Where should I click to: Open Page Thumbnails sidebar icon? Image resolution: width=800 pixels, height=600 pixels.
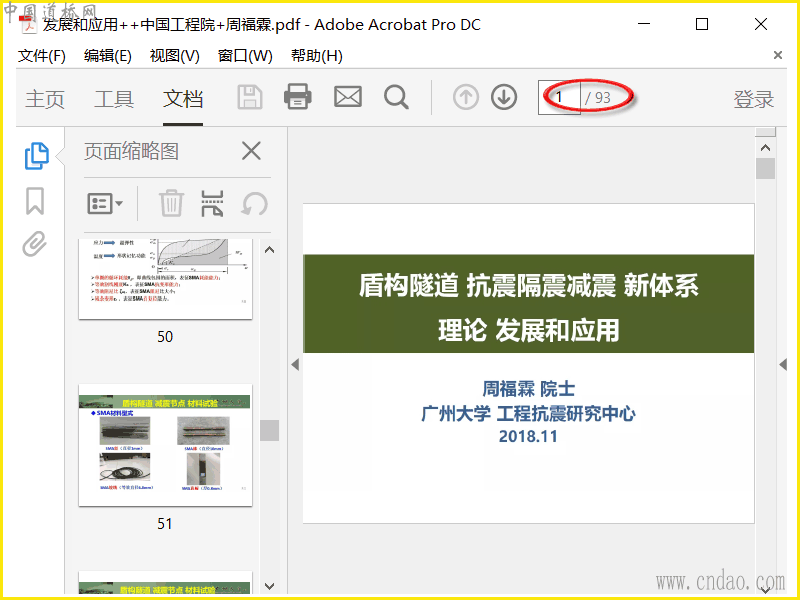tap(36, 156)
